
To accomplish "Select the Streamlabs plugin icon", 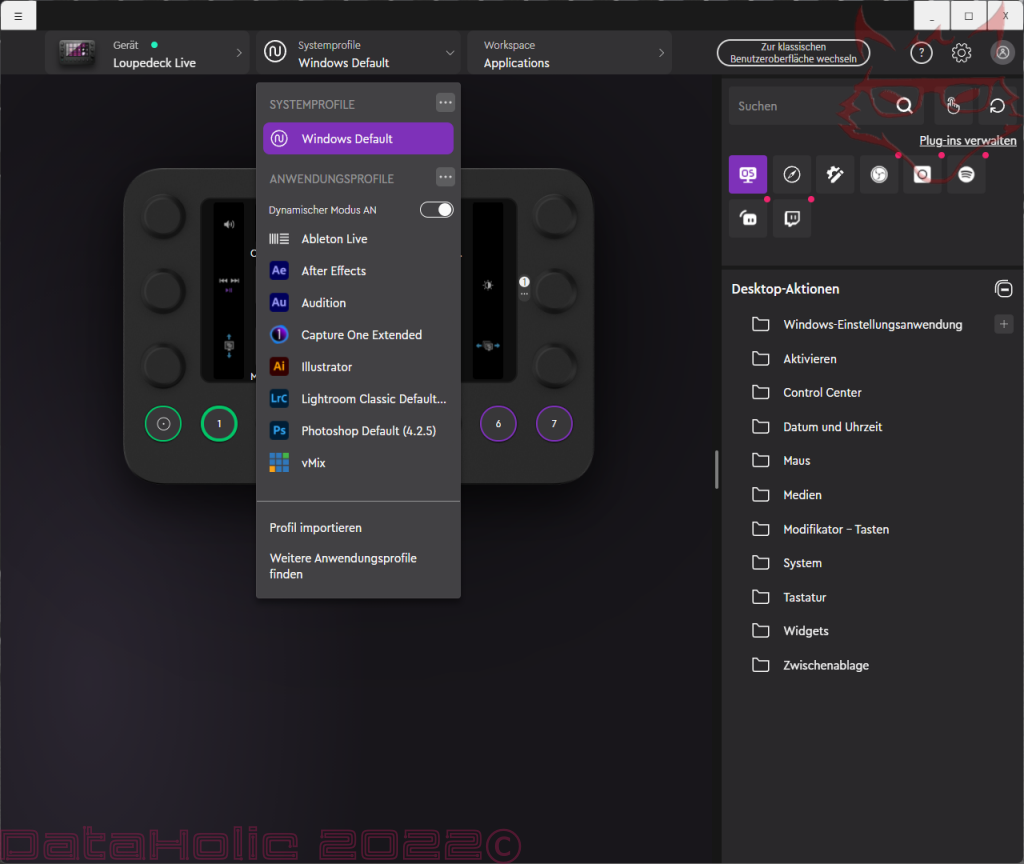I will click(748, 218).
